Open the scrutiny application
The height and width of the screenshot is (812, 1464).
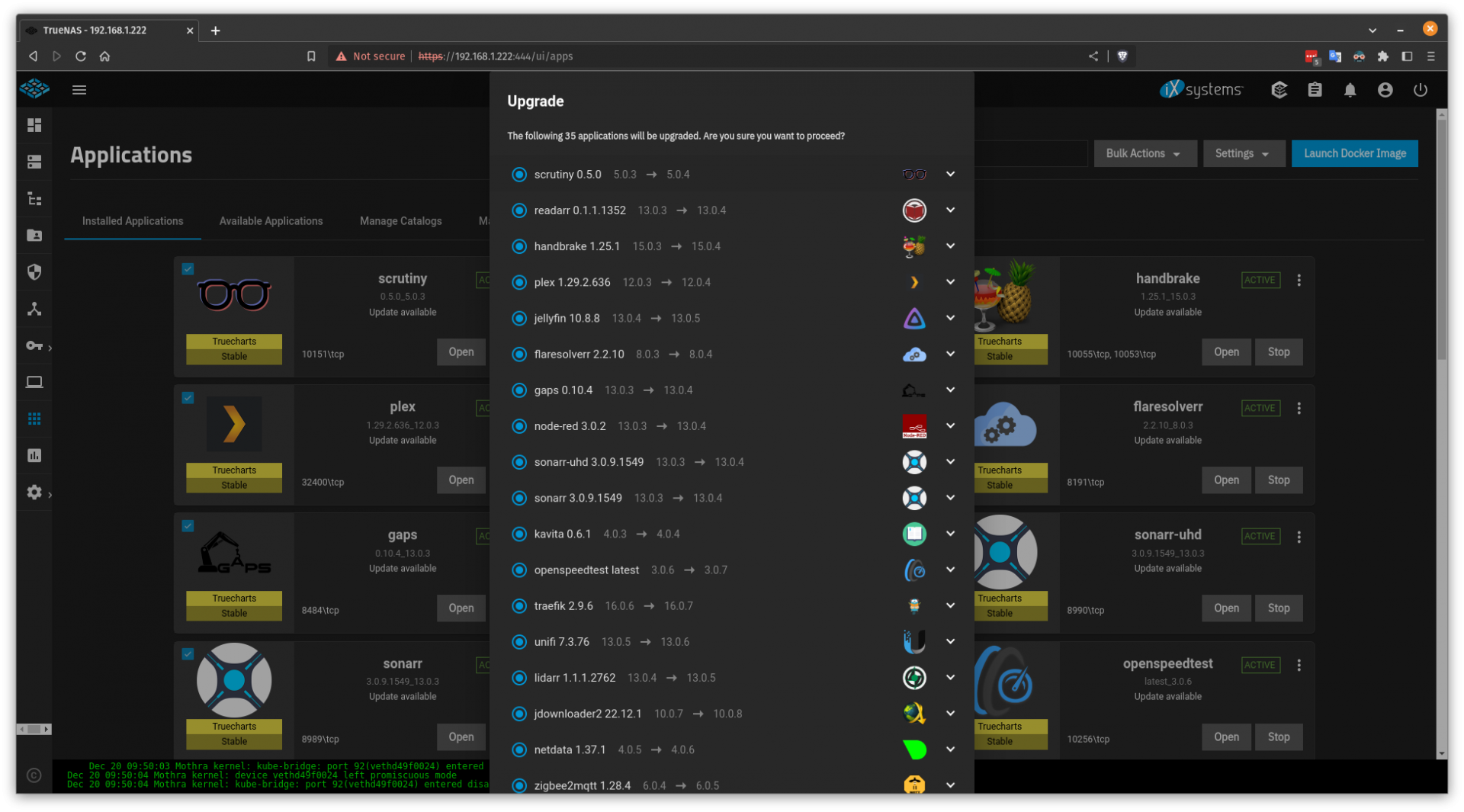461,352
